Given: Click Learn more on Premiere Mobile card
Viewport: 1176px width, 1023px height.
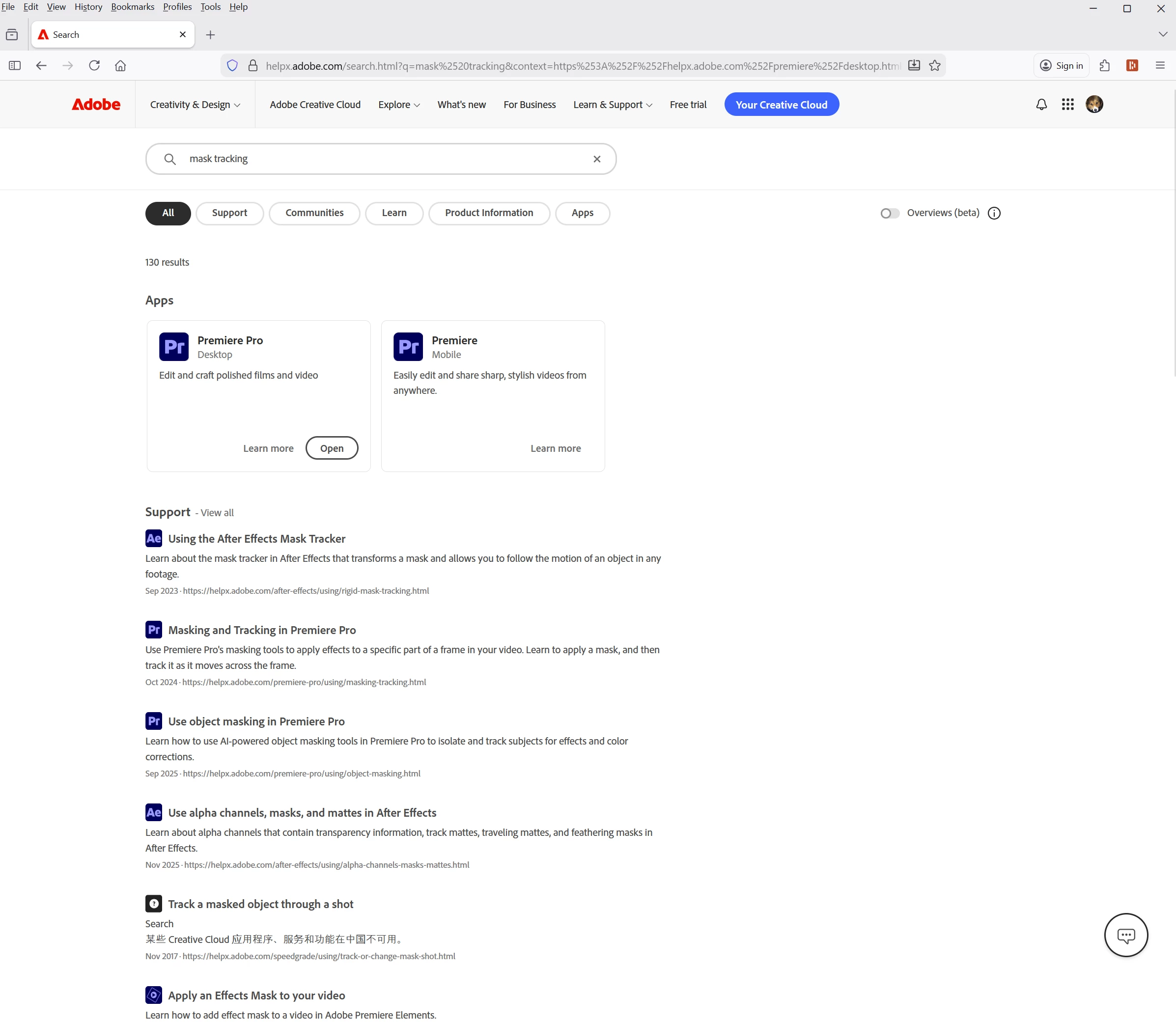Looking at the screenshot, I should pos(556,449).
